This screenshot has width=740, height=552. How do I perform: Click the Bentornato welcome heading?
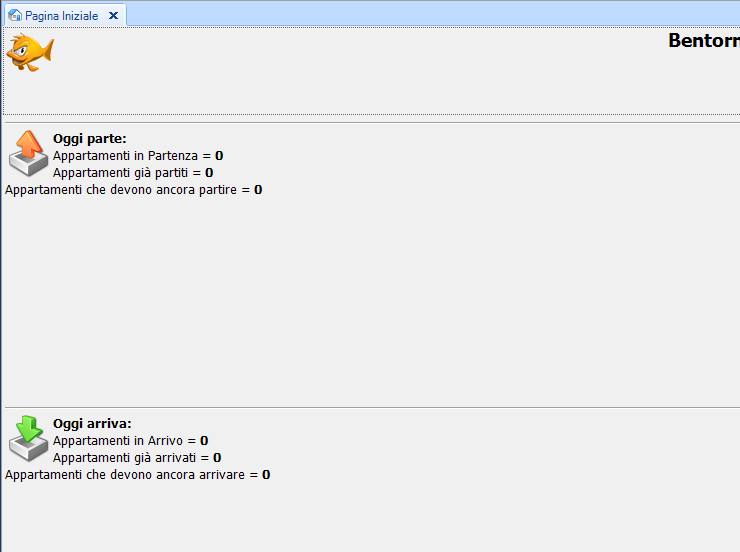click(x=703, y=41)
